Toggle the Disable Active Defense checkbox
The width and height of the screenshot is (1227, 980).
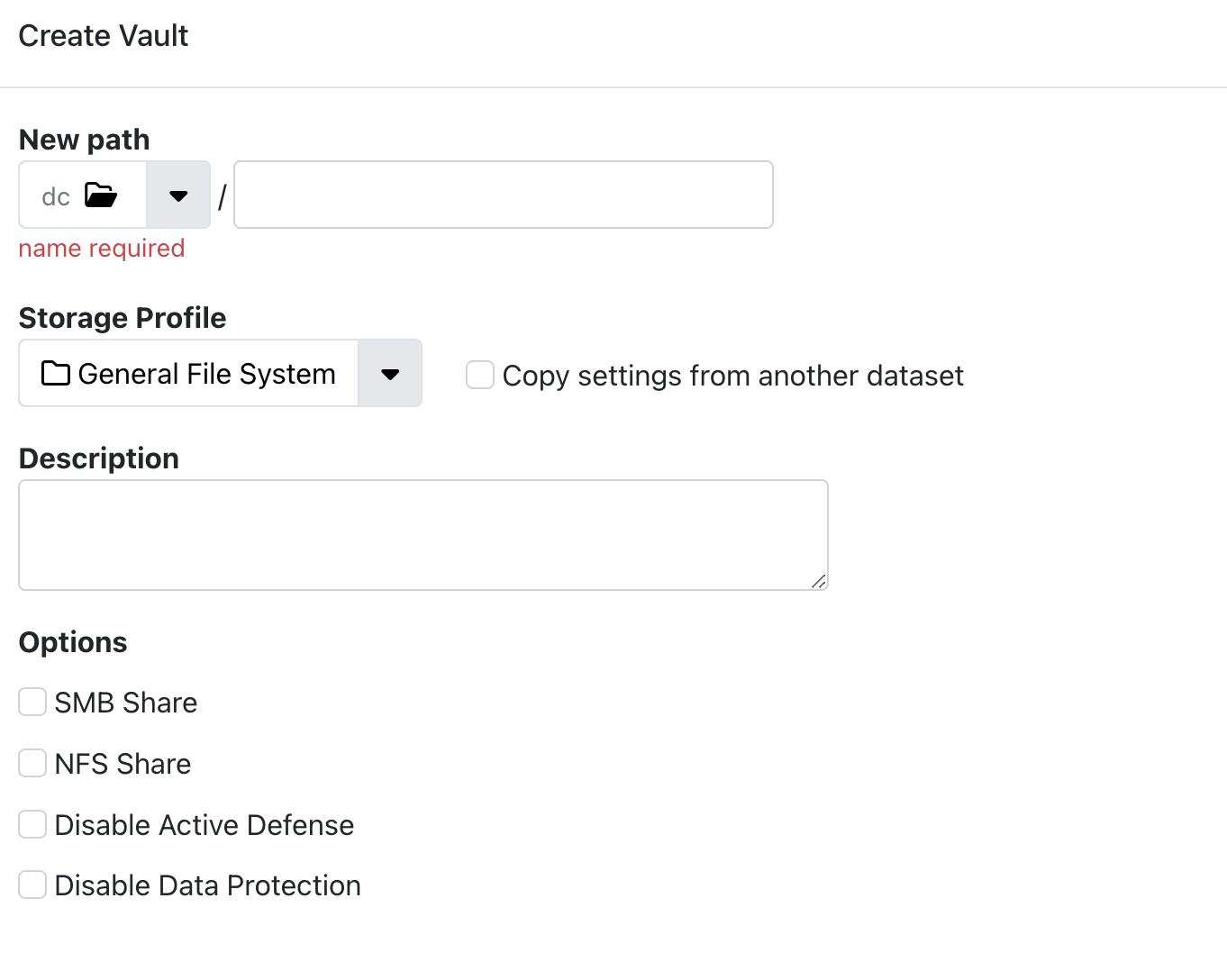(x=32, y=824)
